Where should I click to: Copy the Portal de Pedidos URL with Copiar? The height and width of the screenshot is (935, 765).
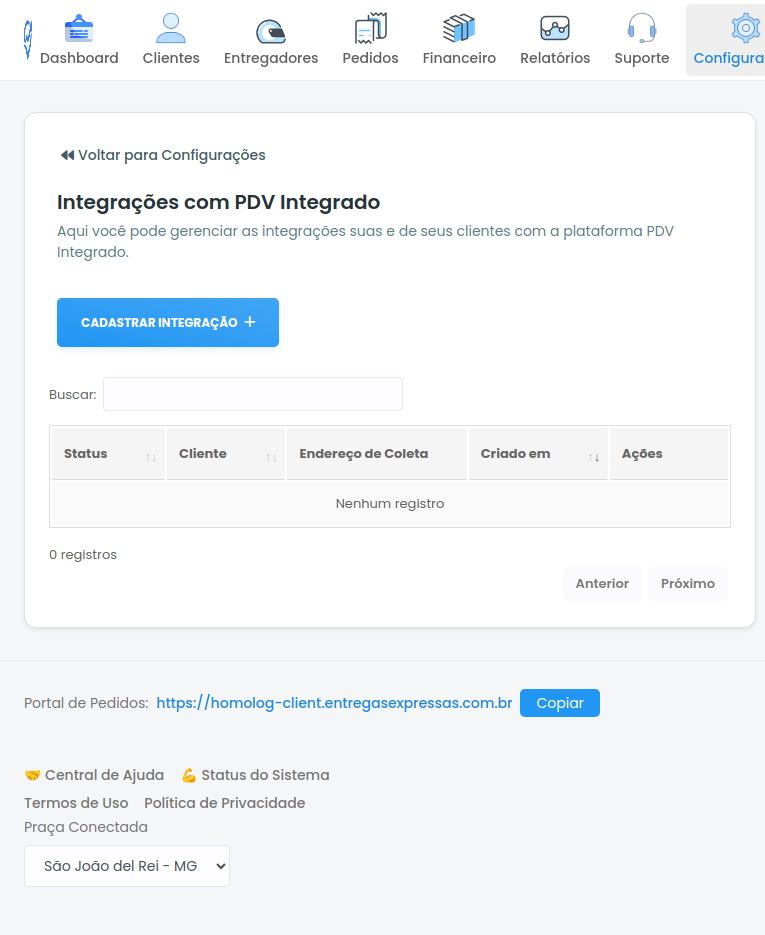point(559,703)
